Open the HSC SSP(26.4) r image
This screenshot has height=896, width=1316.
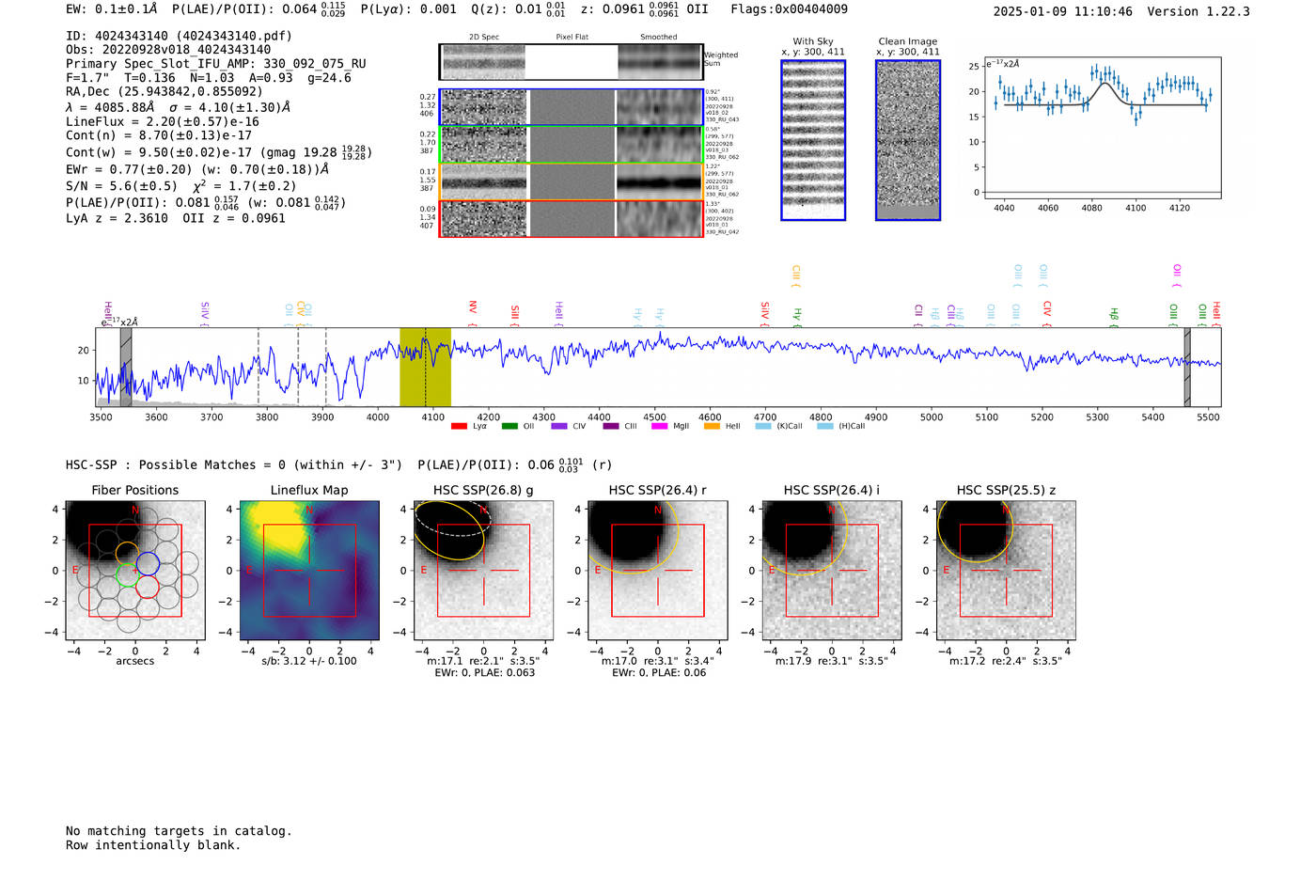coord(657,570)
